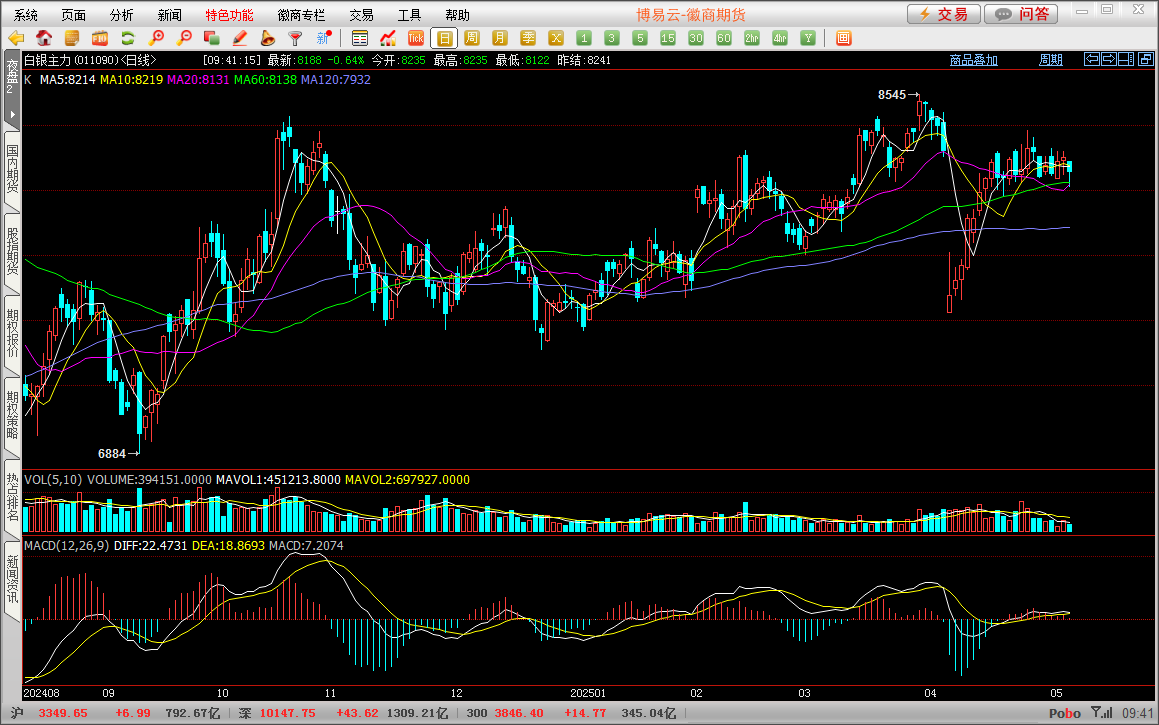The width and height of the screenshot is (1159, 725).
Task: Select the green Y yearly period
Action: (809, 38)
